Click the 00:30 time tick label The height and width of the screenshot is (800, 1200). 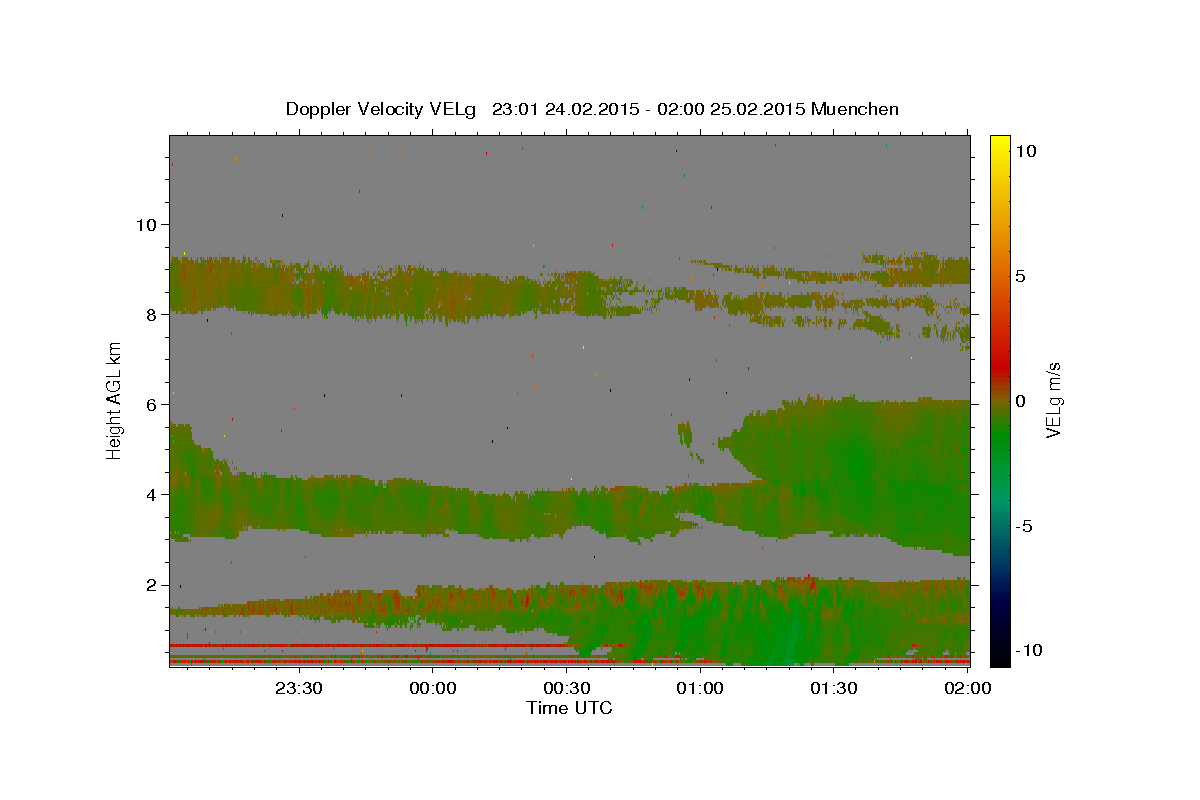coord(567,688)
